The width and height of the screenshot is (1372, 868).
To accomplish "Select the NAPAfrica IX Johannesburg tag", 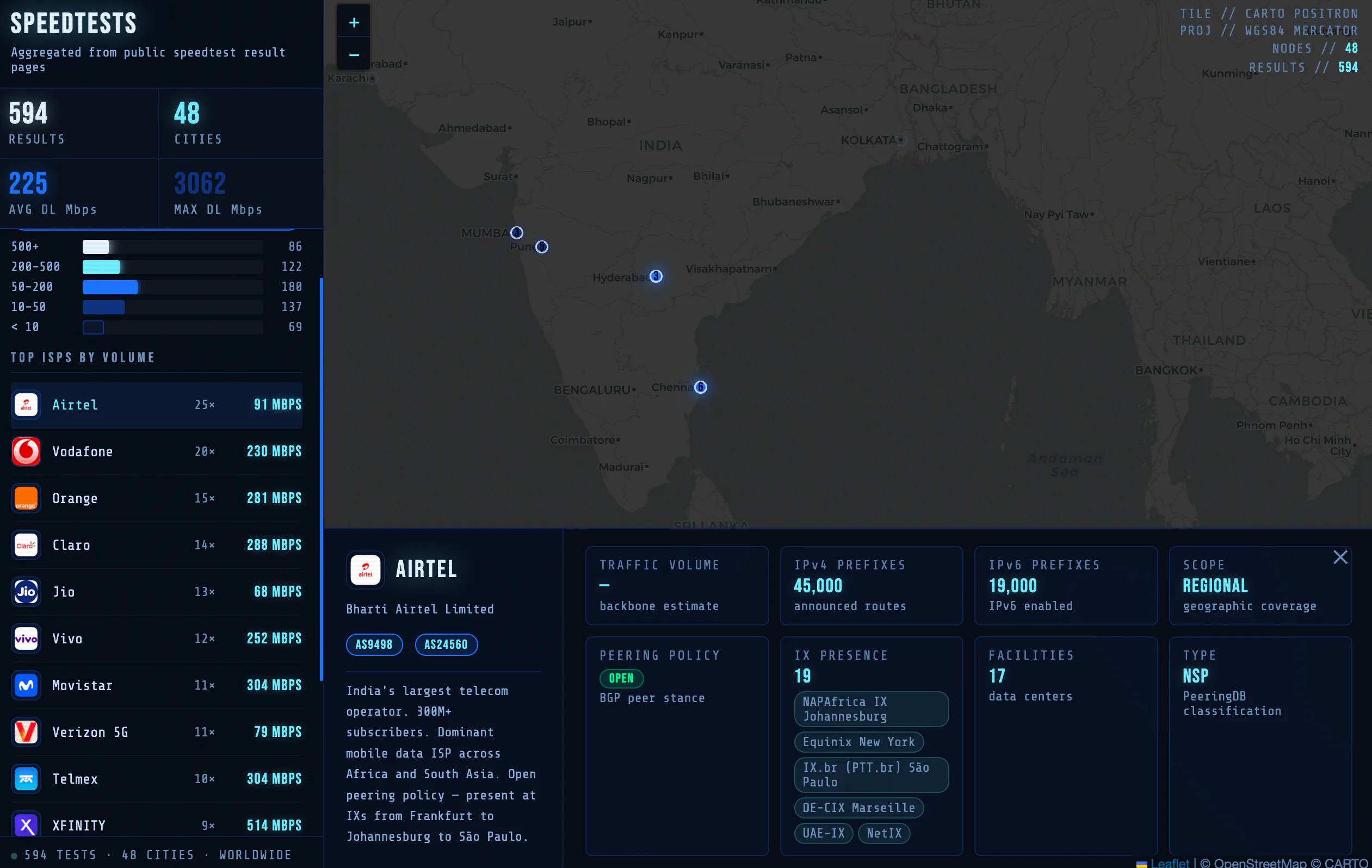I will [x=871, y=709].
